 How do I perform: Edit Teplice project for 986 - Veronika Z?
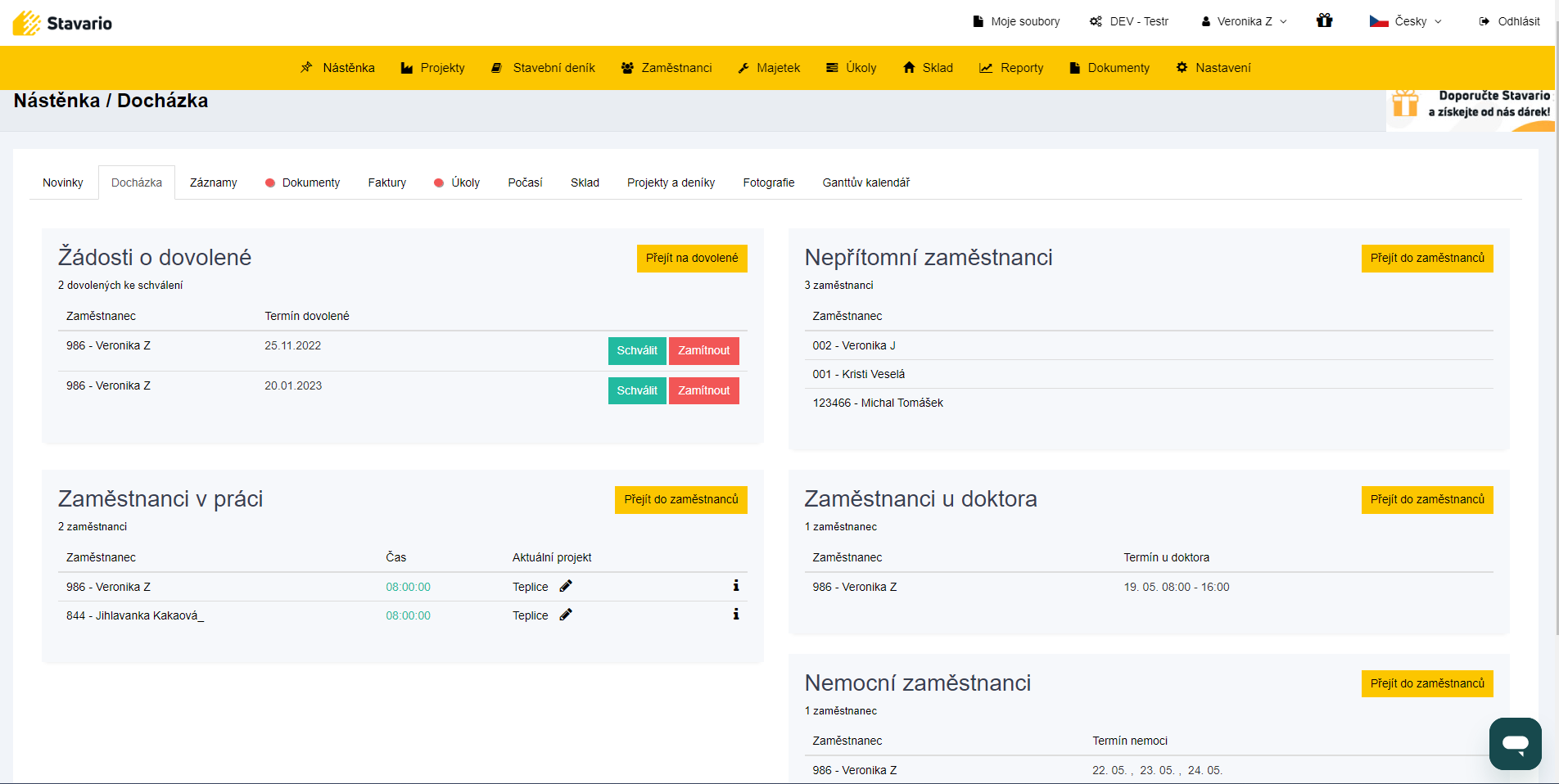[x=566, y=586]
